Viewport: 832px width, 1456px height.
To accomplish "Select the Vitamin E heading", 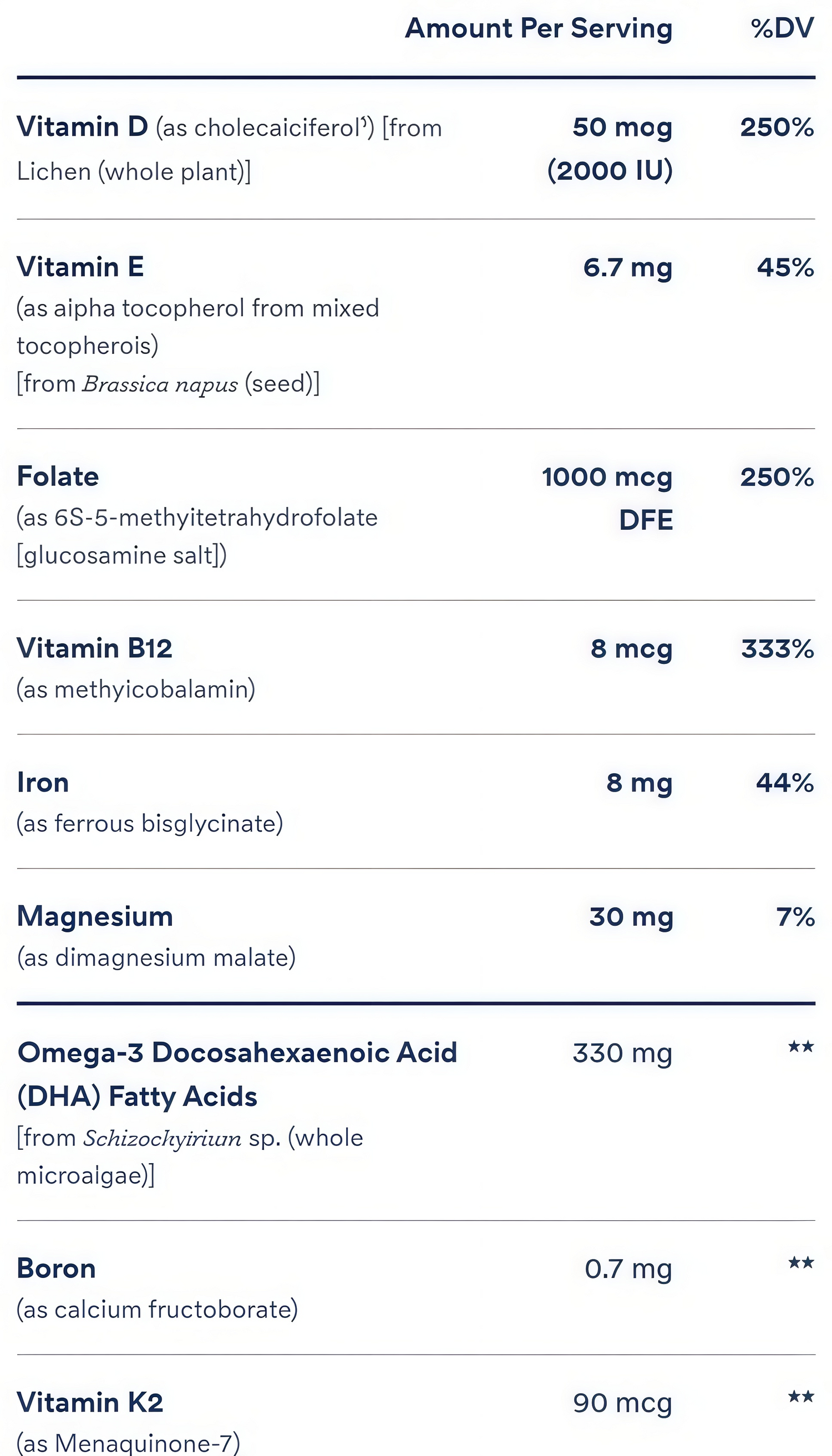I will 80,267.
